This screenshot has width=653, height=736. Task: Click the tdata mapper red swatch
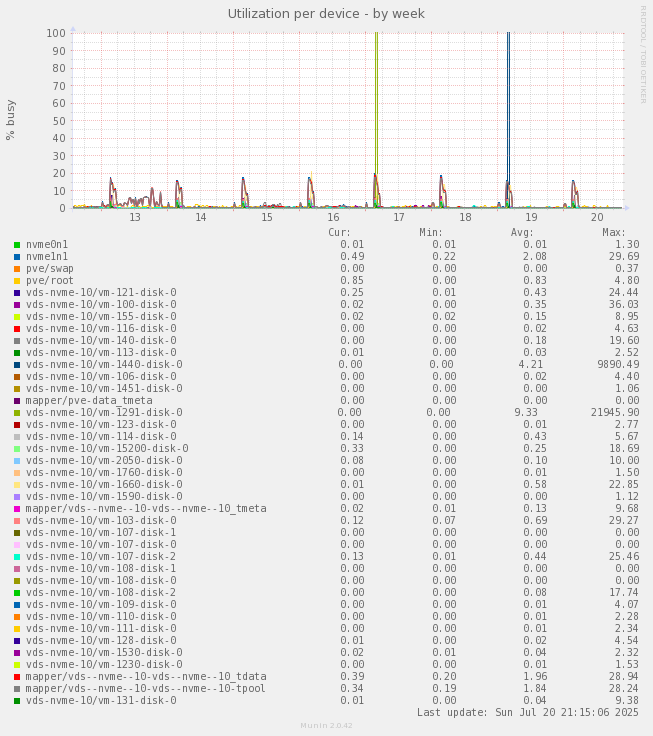[17, 677]
